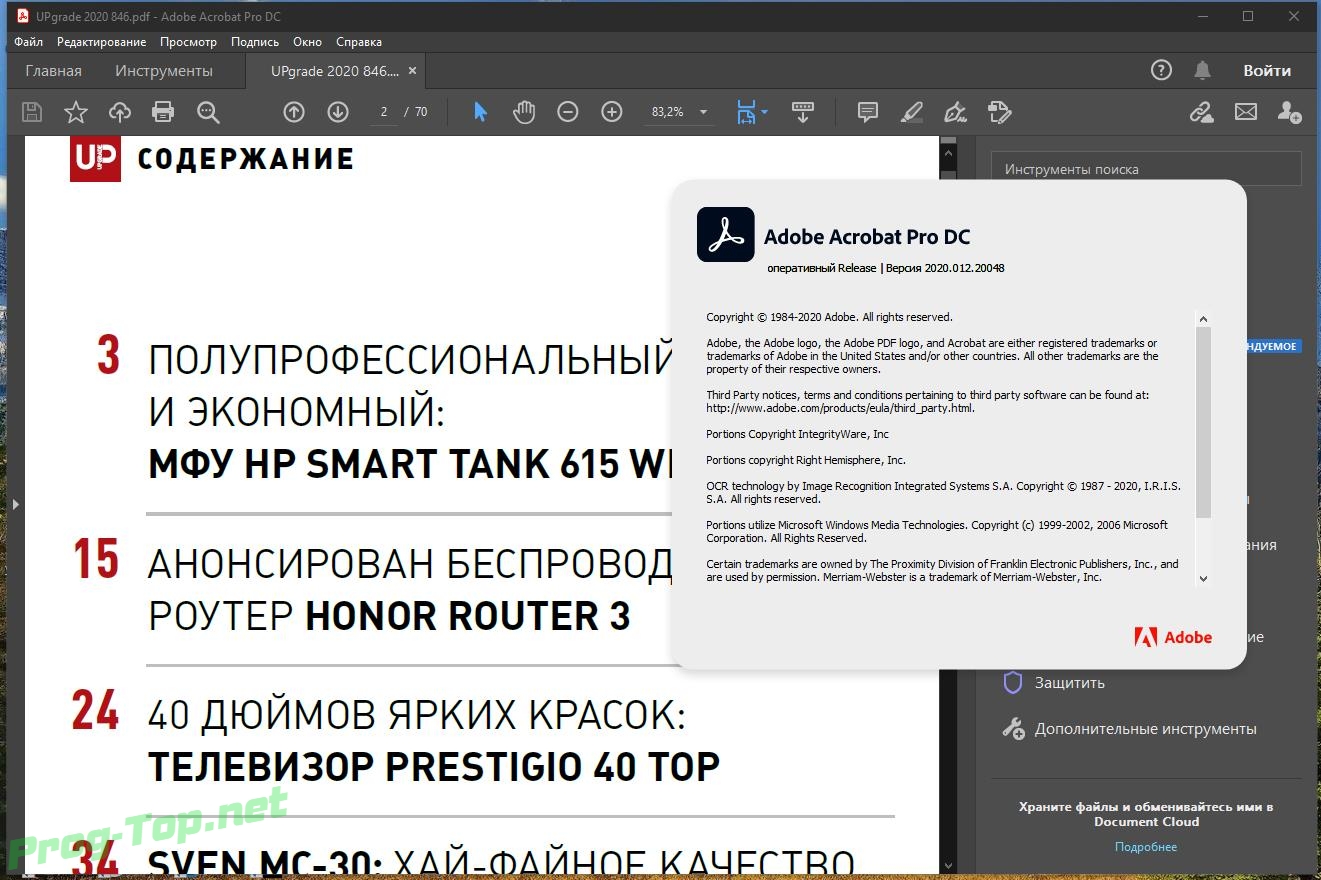This screenshot has height=880, width=1321.
Task: Open notifications bell icon
Action: pos(1203,70)
